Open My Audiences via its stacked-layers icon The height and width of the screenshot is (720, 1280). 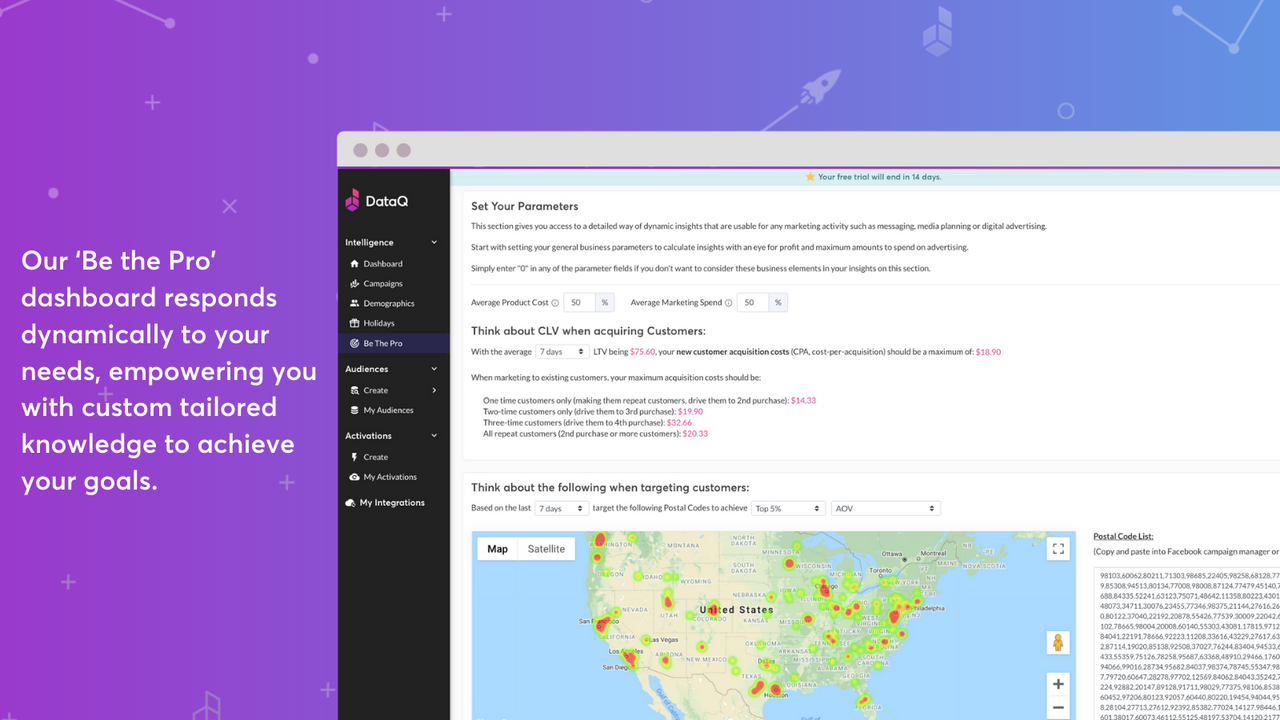tap(354, 410)
